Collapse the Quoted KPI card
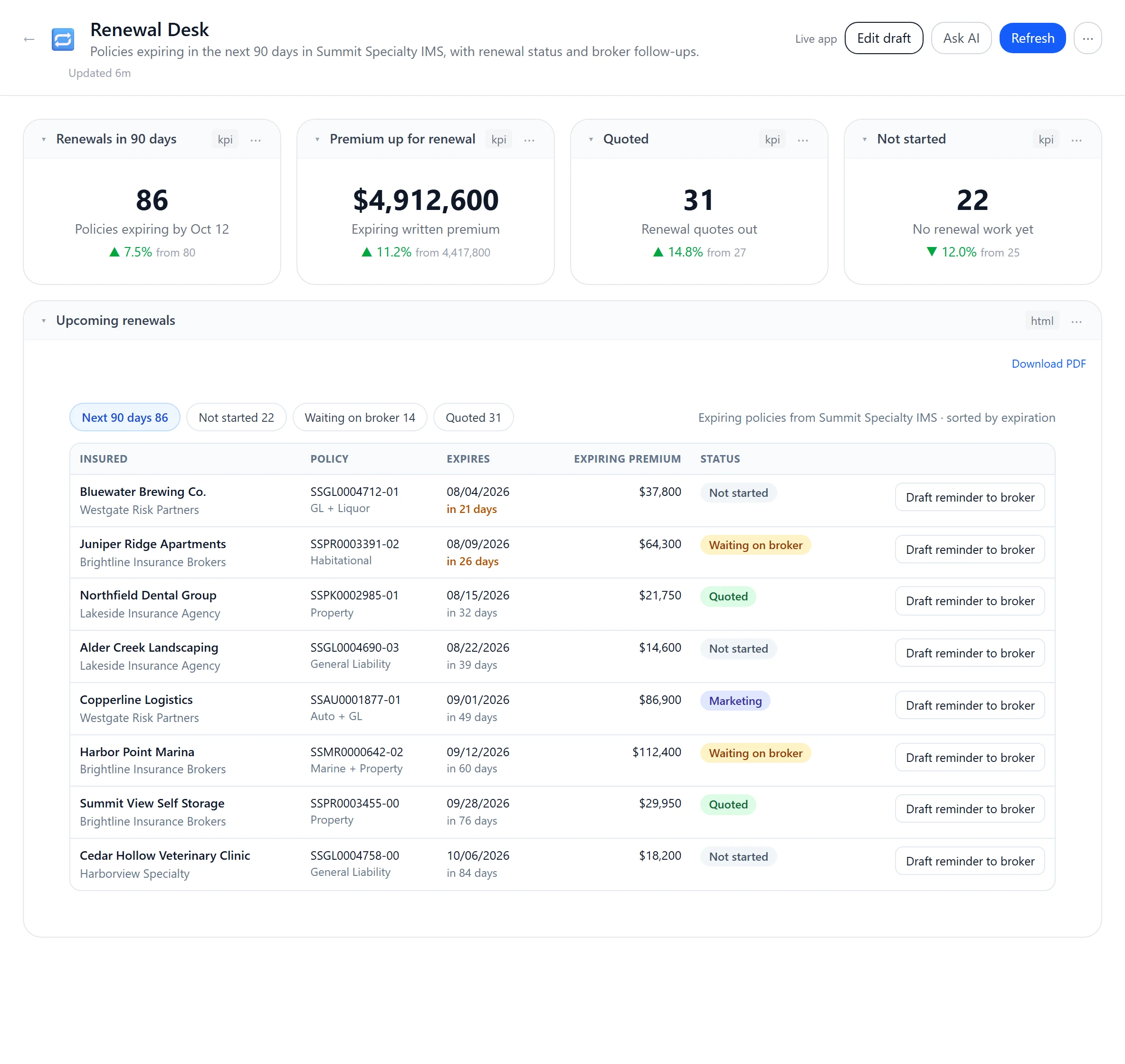Image resolution: width=1125 pixels, height=1064 pixels. coord(591,140)
